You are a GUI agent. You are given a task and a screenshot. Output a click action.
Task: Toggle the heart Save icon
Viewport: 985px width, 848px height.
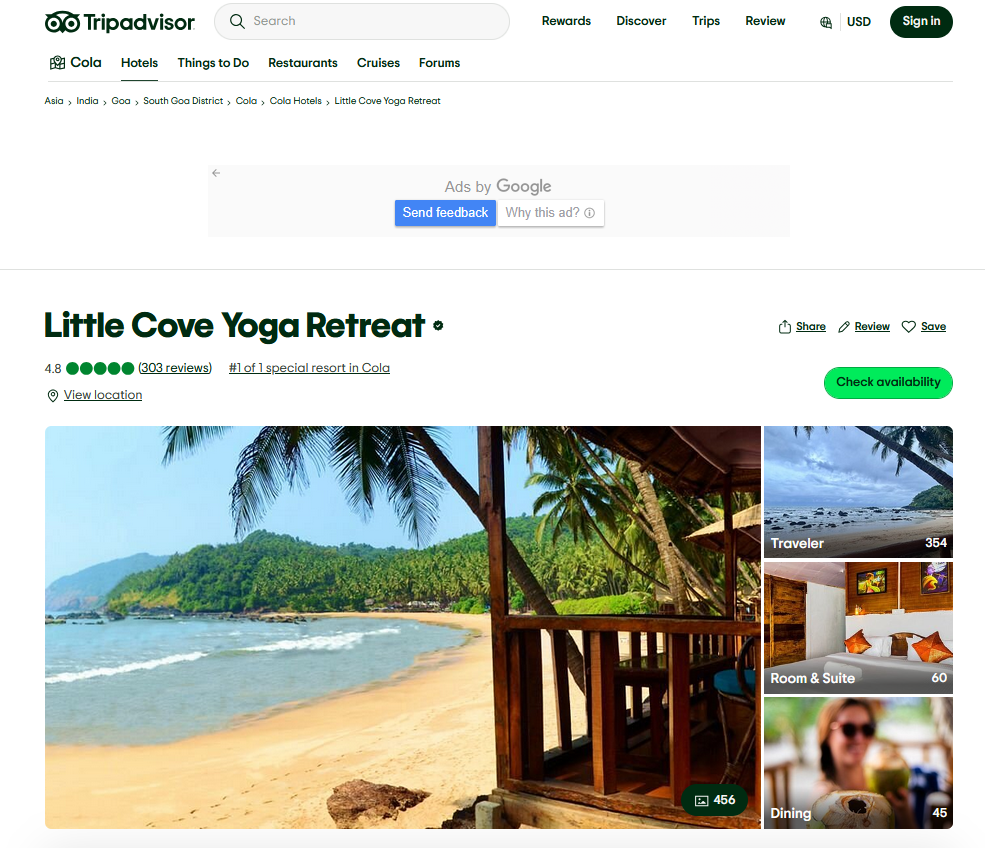point(908,327)
